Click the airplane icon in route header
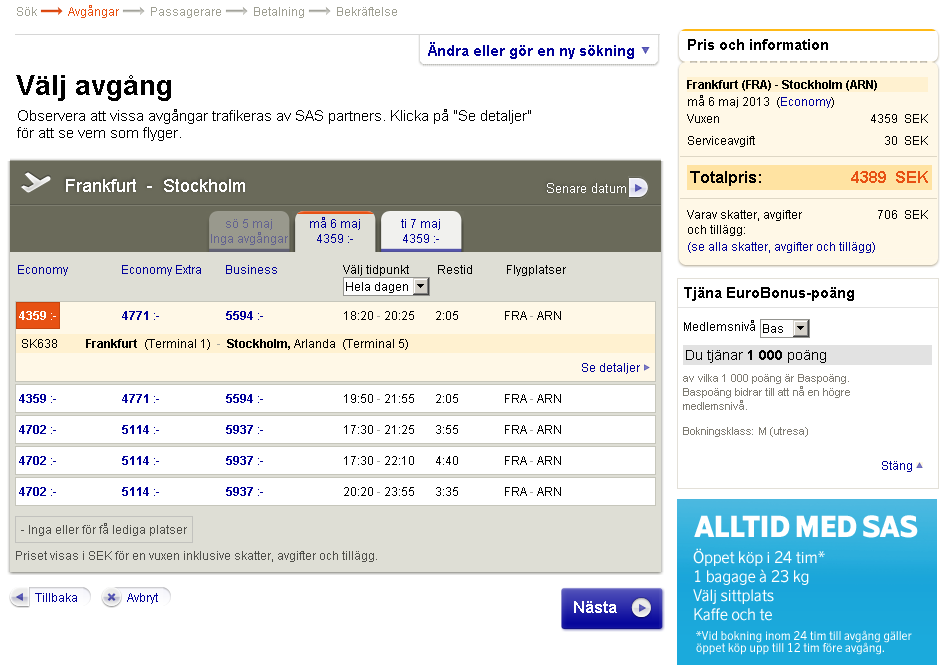The image size is (940, 666). [x=36, y=184]
